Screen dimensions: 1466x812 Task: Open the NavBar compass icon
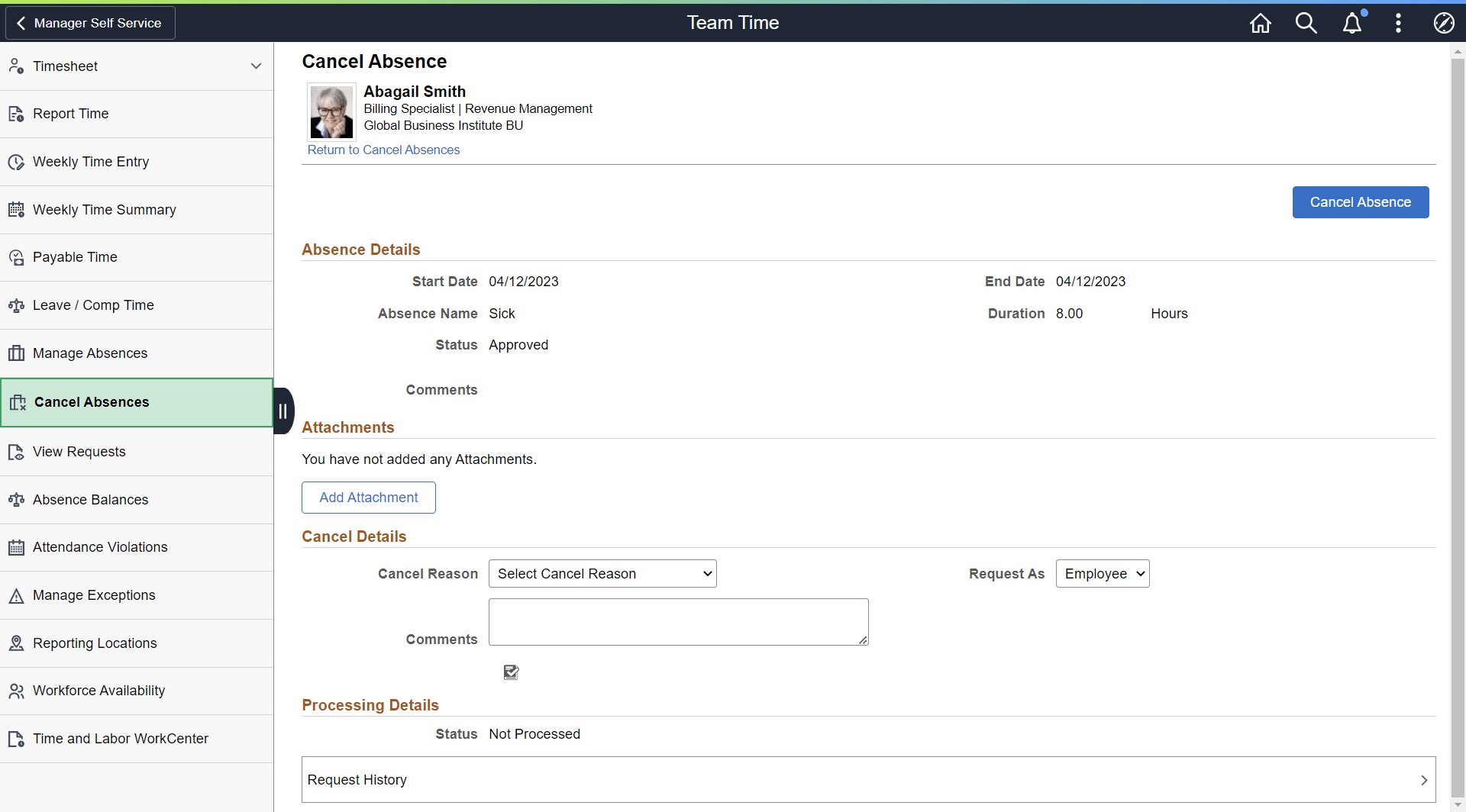coord(1444,23)
